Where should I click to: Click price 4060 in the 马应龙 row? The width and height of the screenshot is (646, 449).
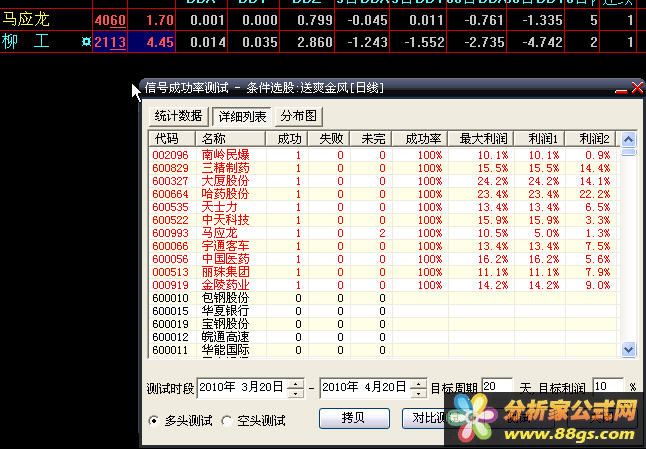pos(110,20)
